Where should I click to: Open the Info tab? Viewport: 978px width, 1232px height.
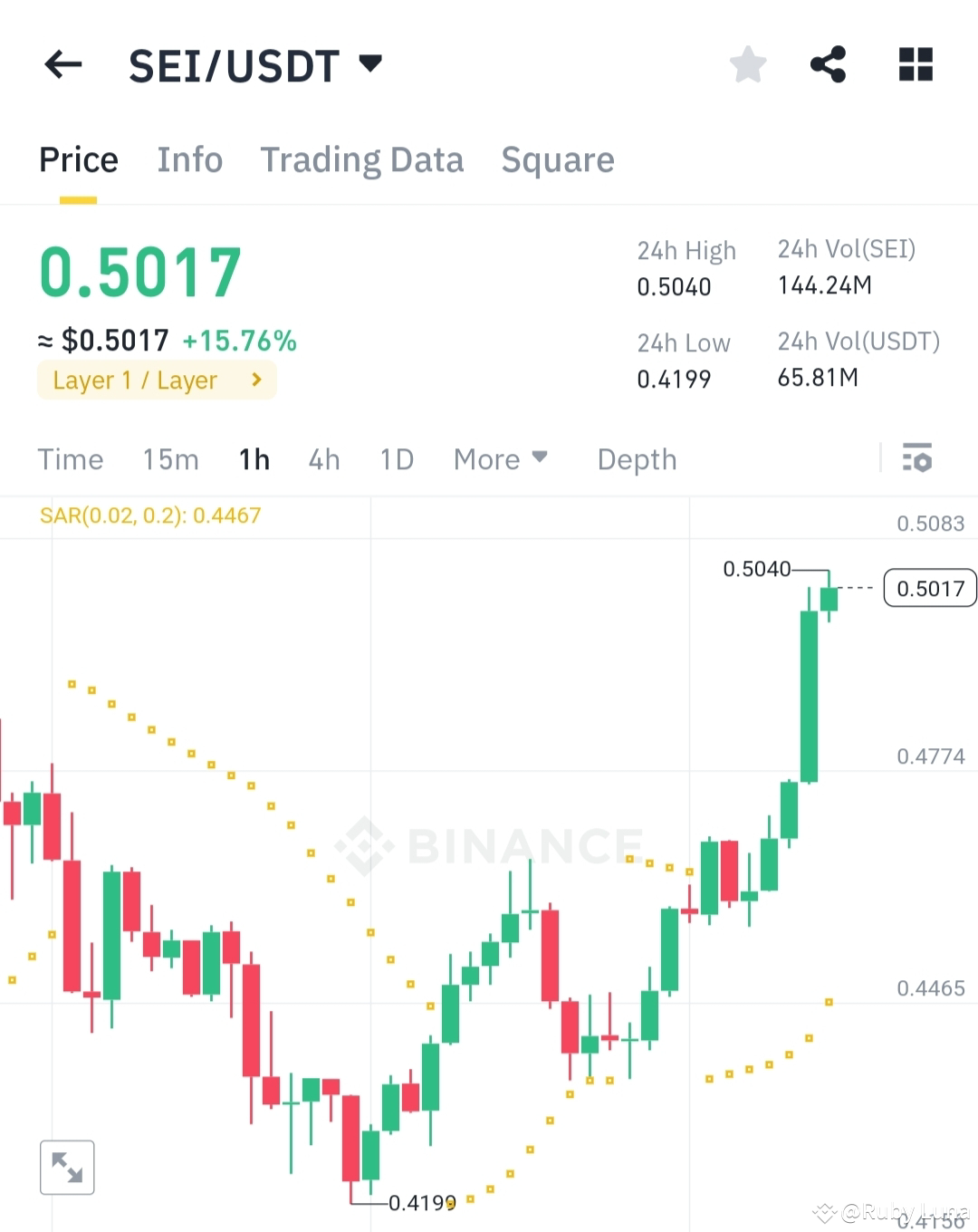(x=189, y=159)
